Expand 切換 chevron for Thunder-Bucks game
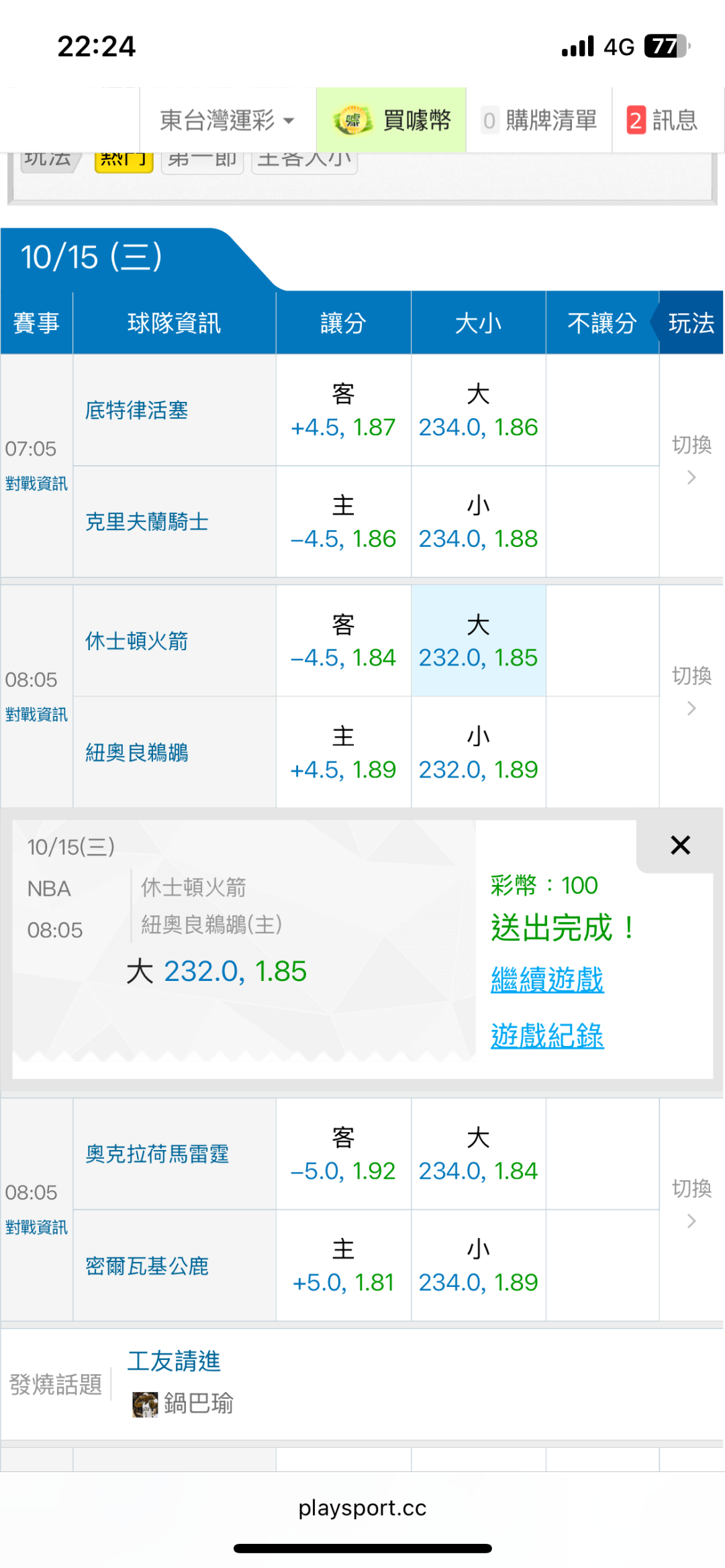Screen dimensions: 725x1568 point(691,1220)
